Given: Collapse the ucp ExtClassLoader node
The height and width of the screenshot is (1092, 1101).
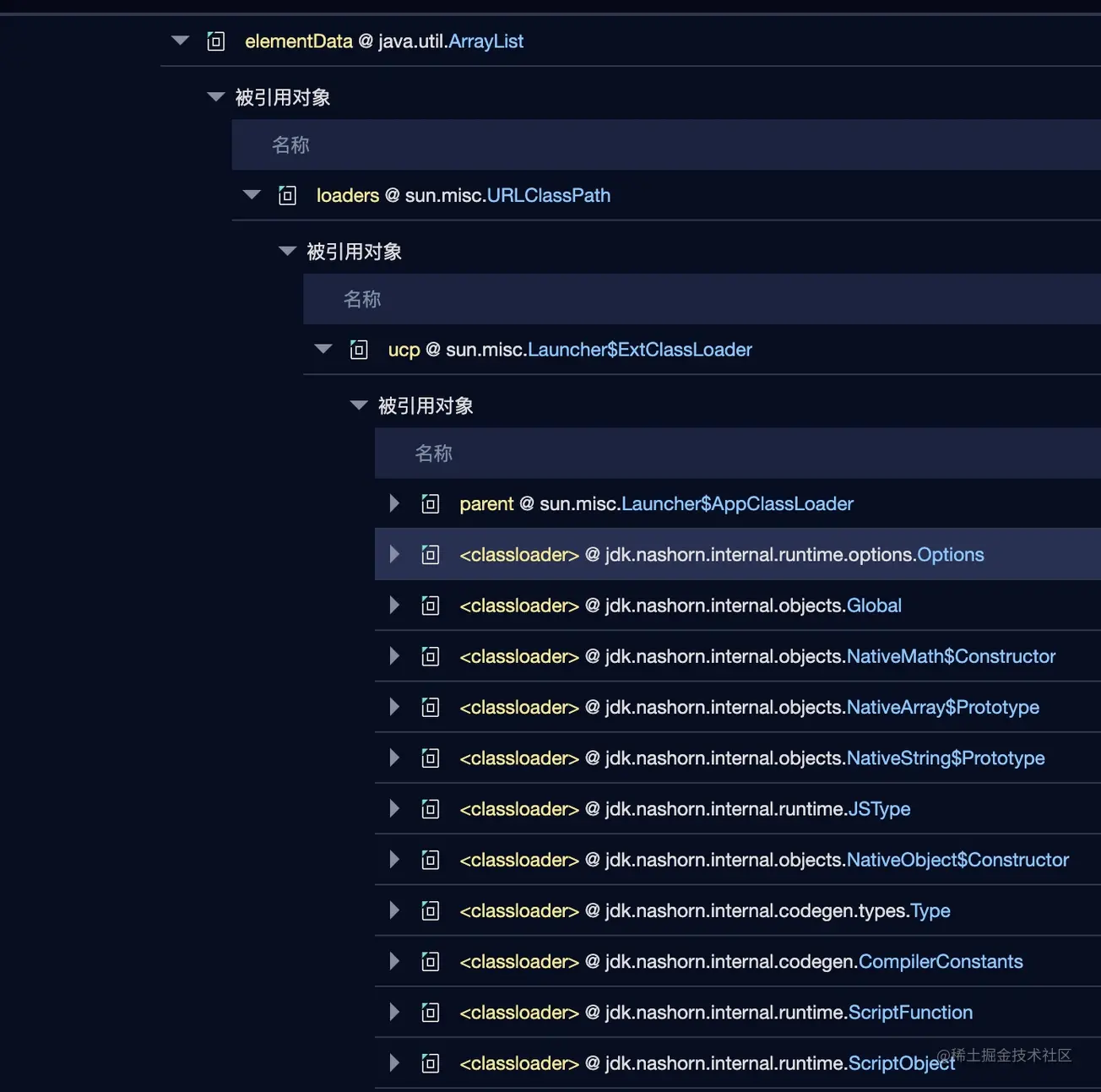Looking at the screenshot, I should [x=323, y=349].
